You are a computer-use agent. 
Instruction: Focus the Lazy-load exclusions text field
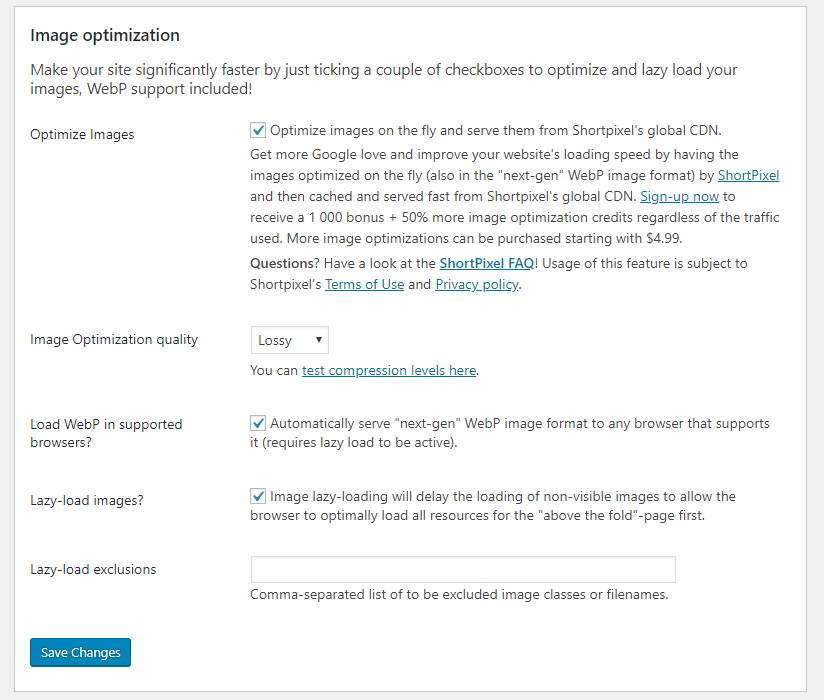tap(463, 569)
